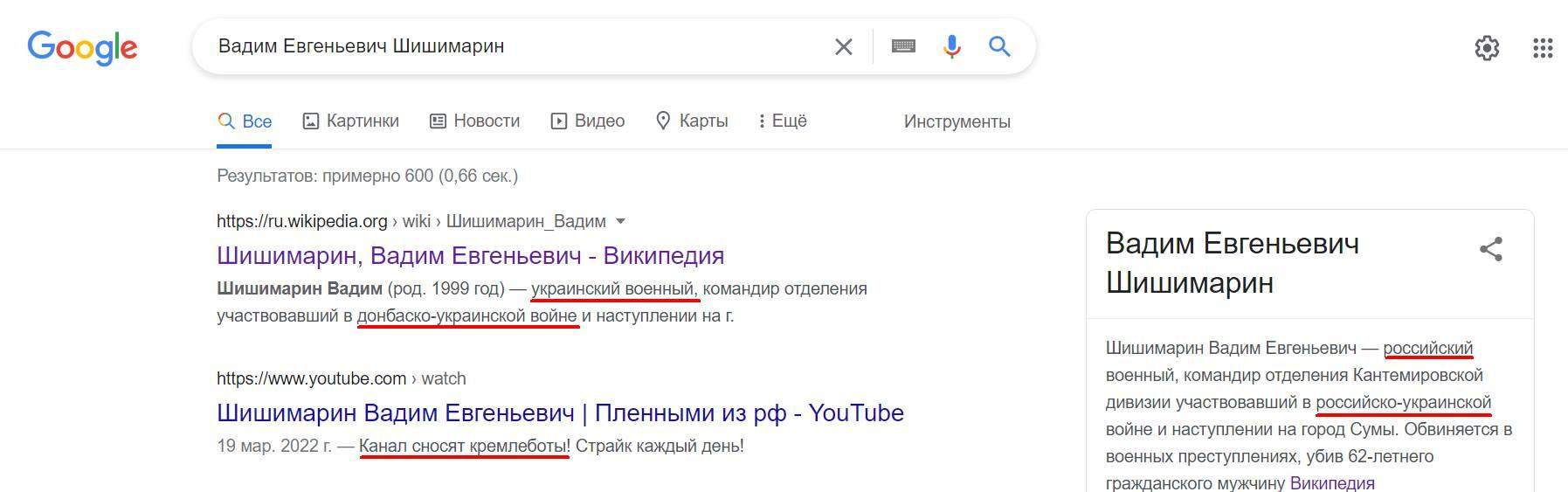Image resolution: width=1568 pixels, height=492 pixels.
Task: Select the Все results tab
Action: 245,121
